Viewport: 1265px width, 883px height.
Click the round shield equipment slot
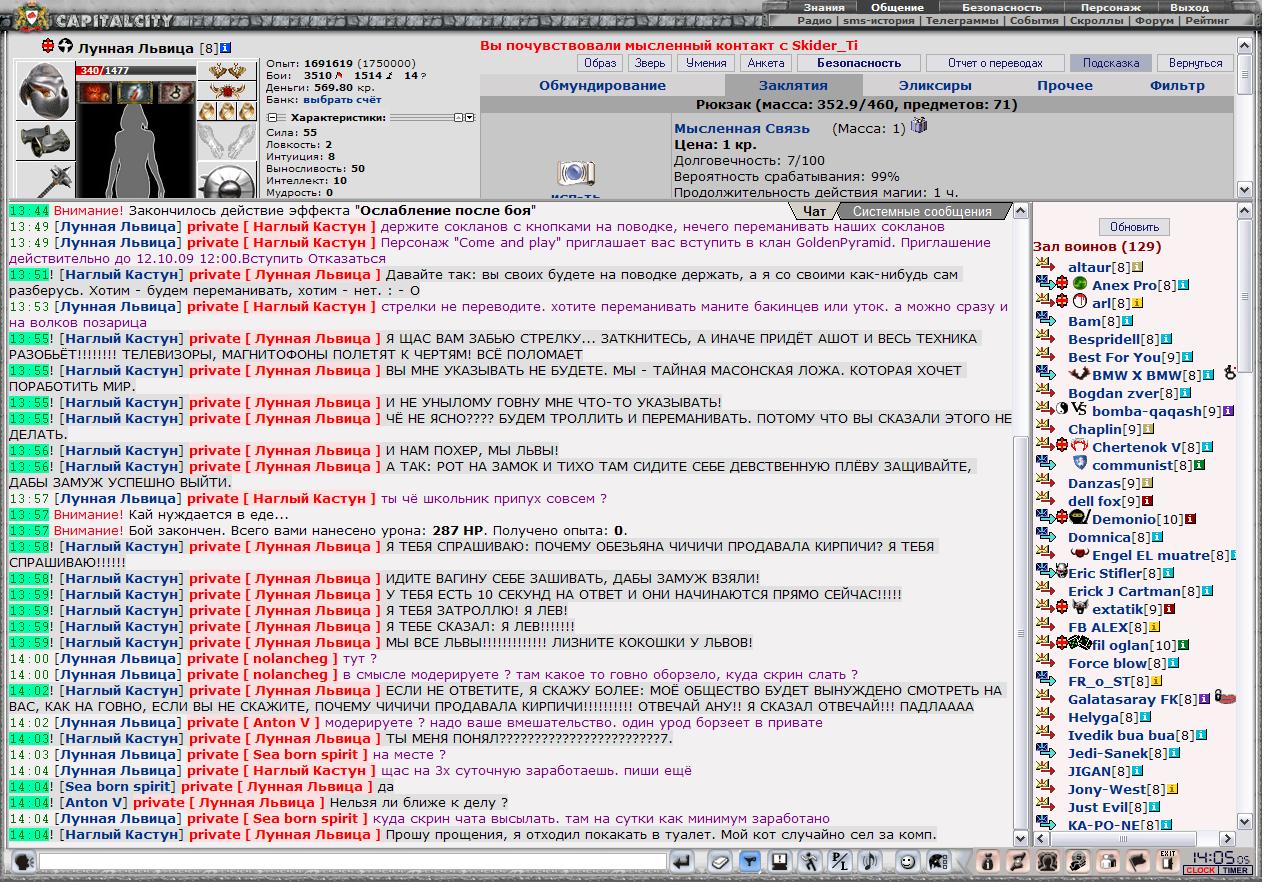click(227, 181)
